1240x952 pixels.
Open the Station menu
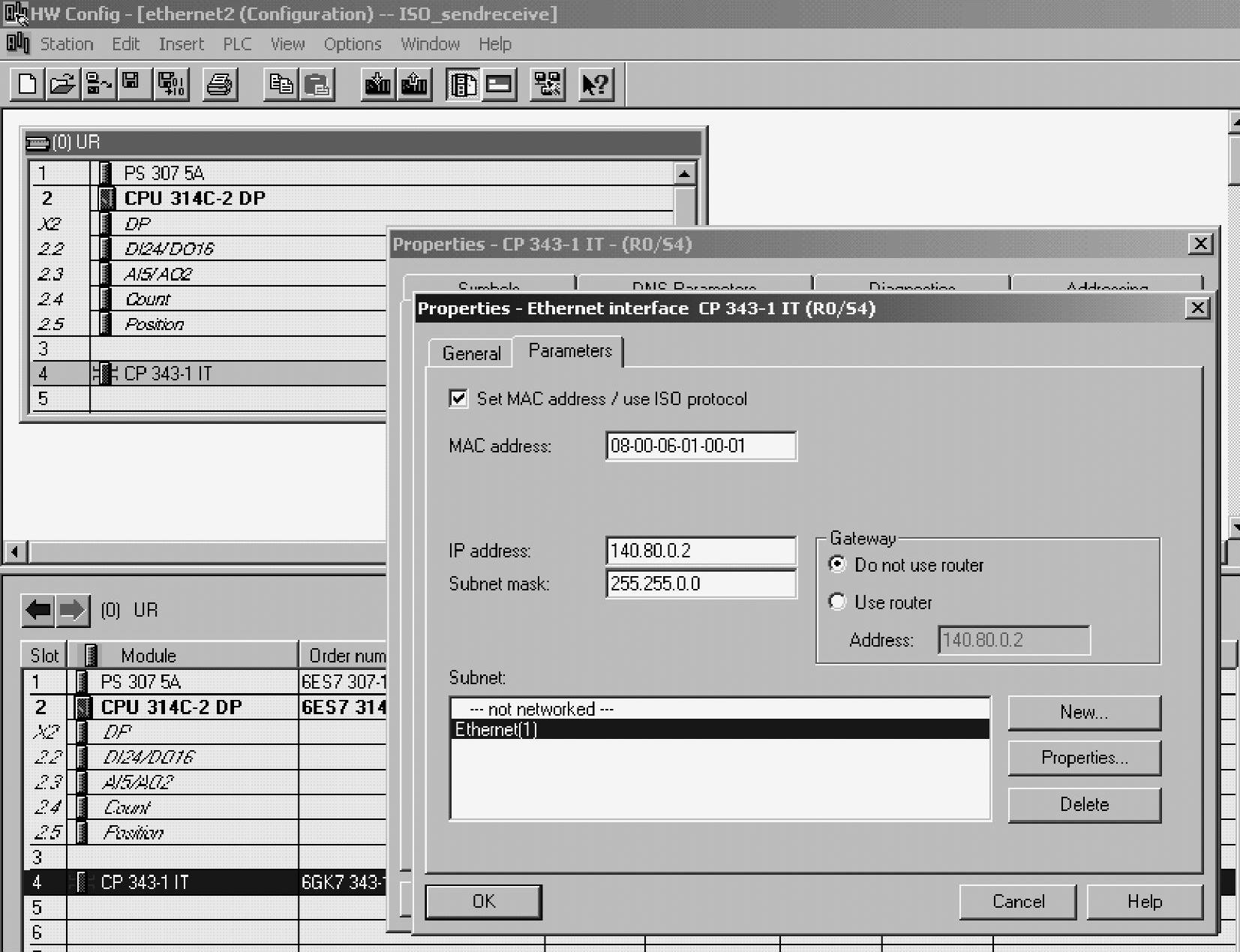click(x=67, y=44)
